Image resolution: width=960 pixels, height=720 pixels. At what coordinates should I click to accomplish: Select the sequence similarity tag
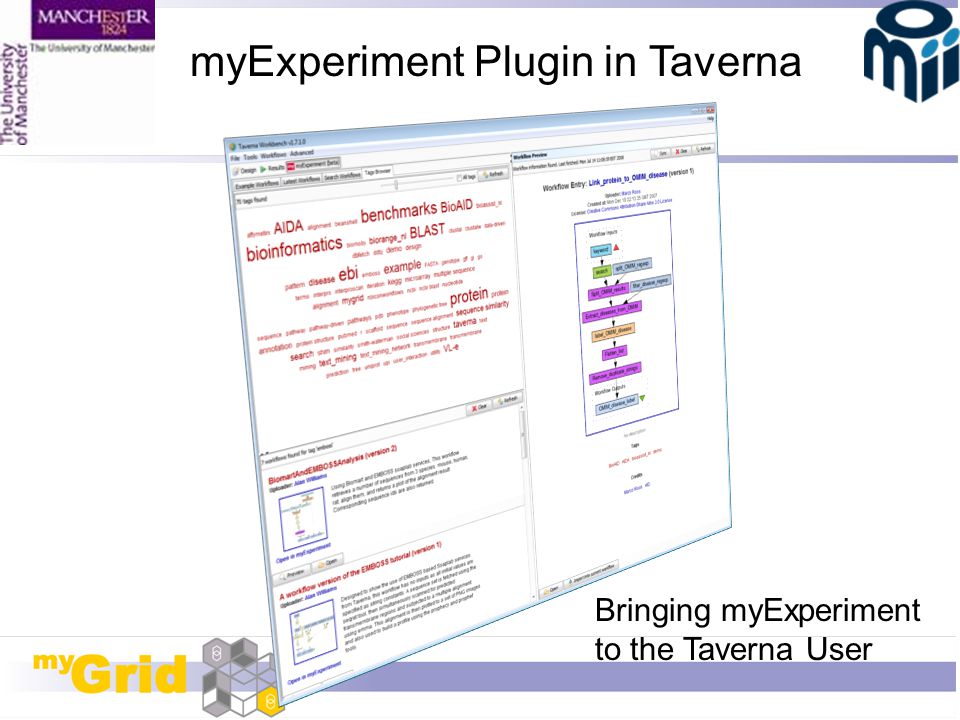pyautogui.click(x=482, y=308)
